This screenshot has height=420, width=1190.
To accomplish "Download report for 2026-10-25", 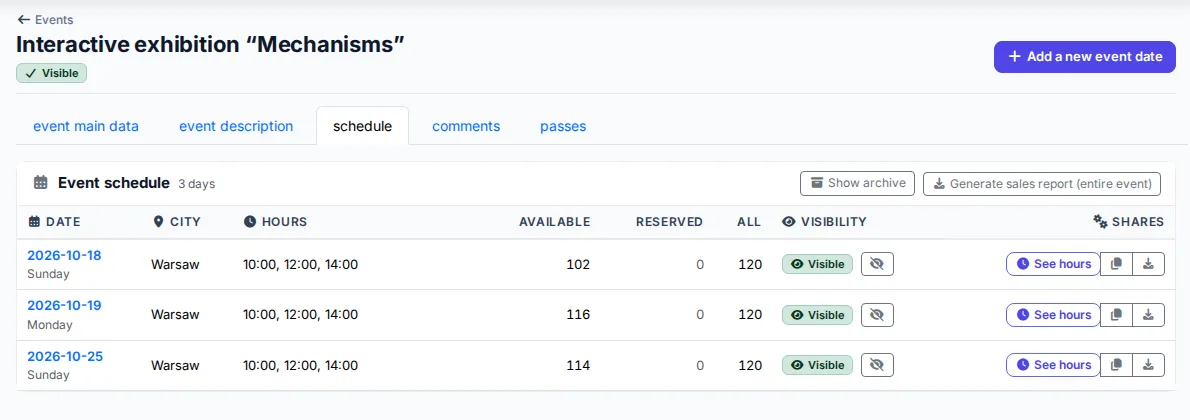I will click(1148, 365).
